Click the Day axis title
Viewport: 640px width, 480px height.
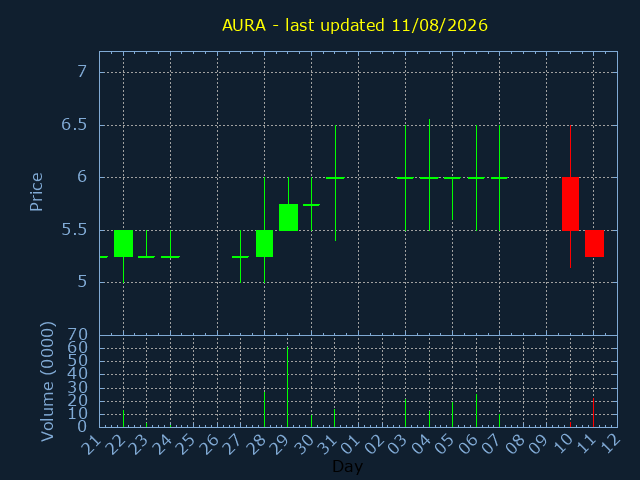pos(347,467)
